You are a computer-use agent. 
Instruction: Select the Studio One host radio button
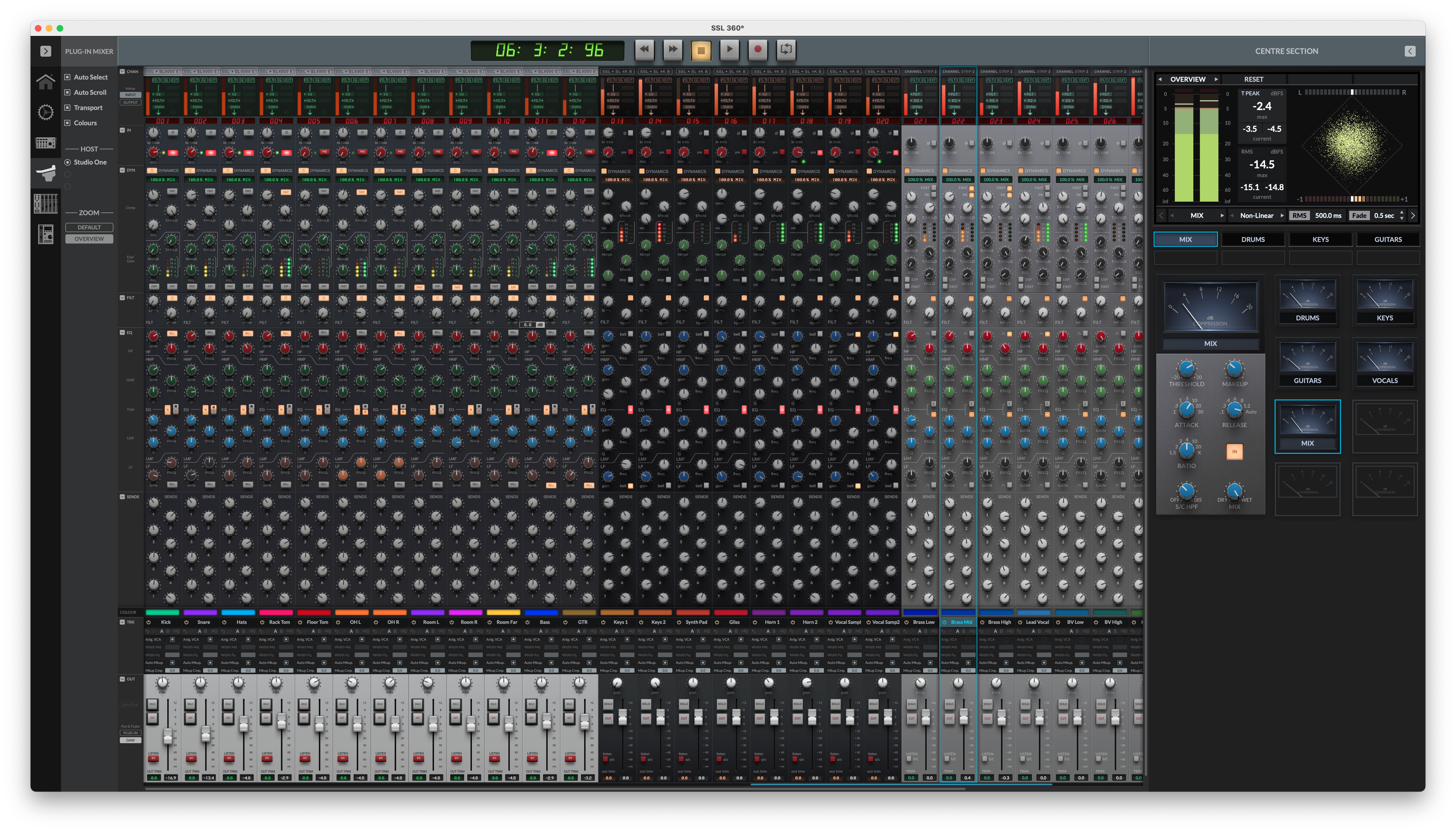coord(67,162)
